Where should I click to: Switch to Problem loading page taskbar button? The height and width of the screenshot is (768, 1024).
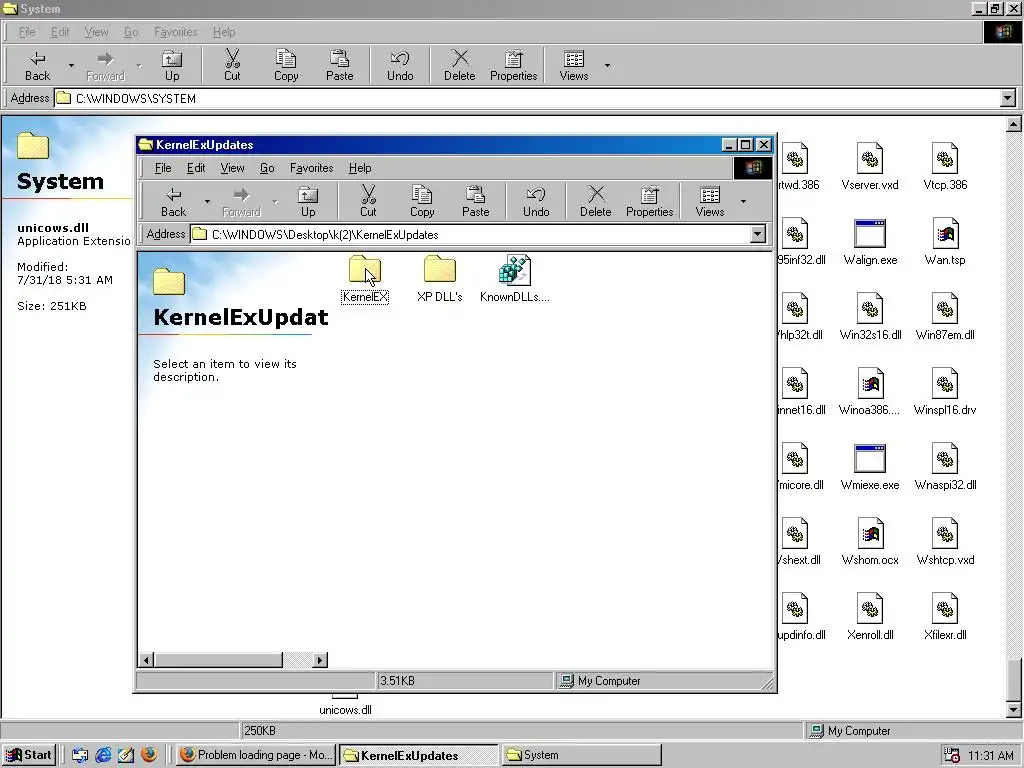point(256,755)
